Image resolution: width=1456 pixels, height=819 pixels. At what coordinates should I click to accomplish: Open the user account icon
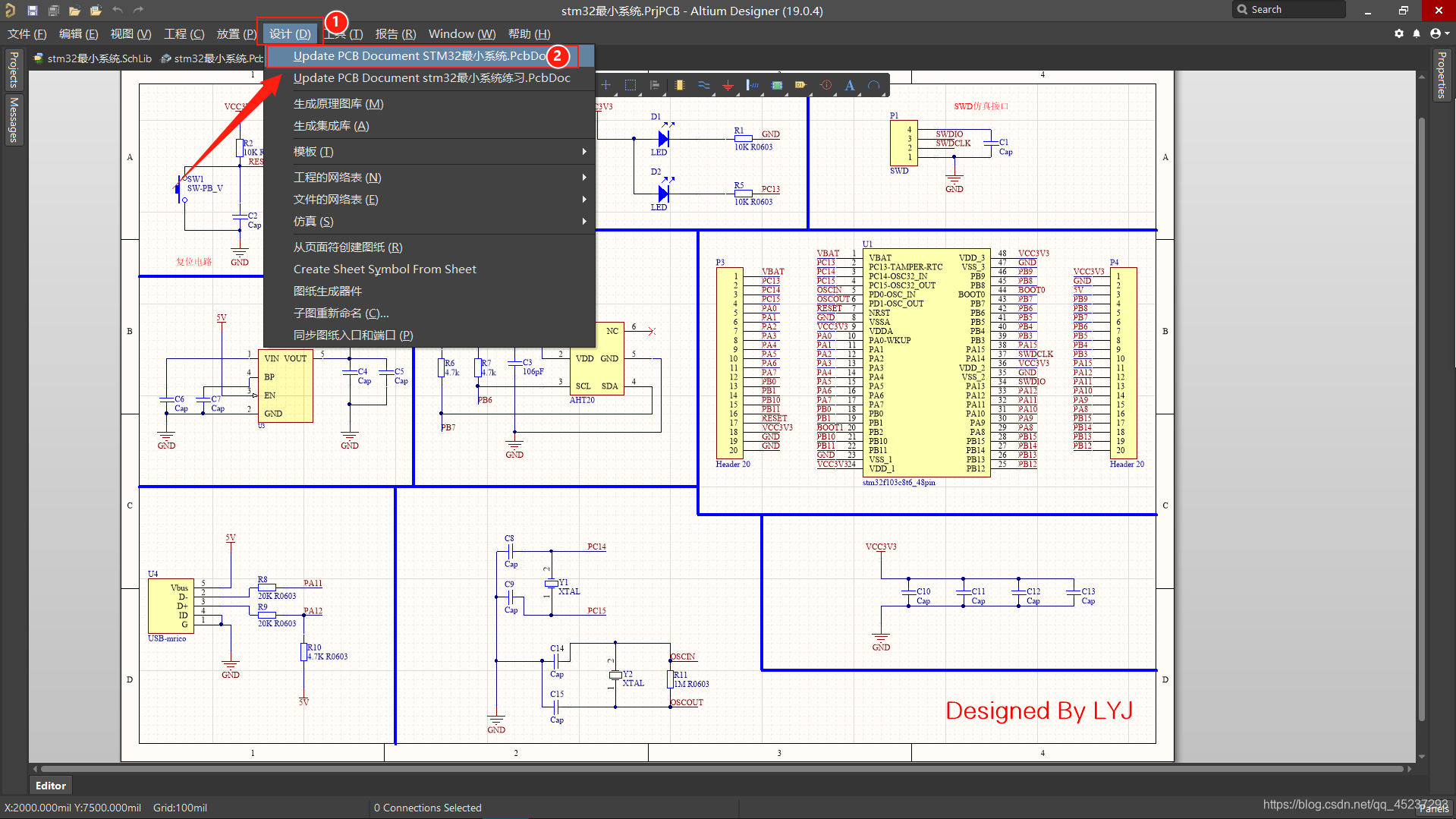pos(1436,33)
